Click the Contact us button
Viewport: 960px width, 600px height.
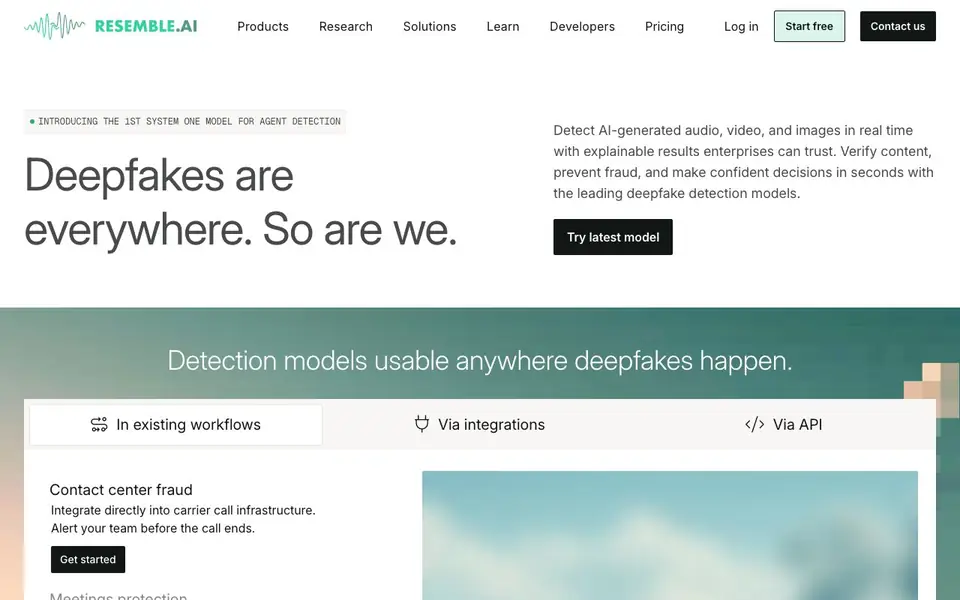pyautogui.click(x=898, y=26)
